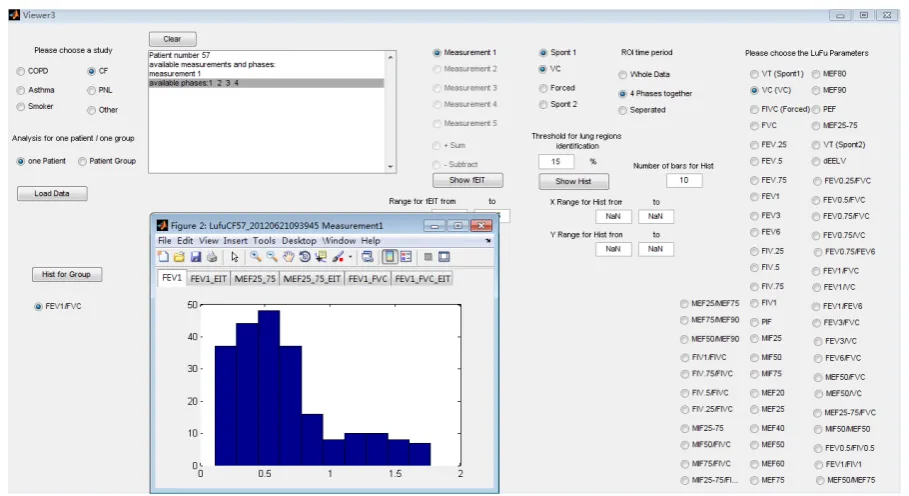Close the Figure 2 window

tap(481, 225)
